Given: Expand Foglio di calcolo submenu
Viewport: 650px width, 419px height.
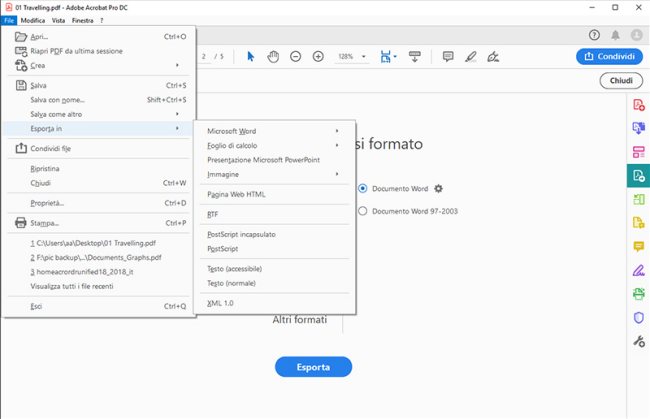Looking at the screenshot, I should [x=274, y=145].
